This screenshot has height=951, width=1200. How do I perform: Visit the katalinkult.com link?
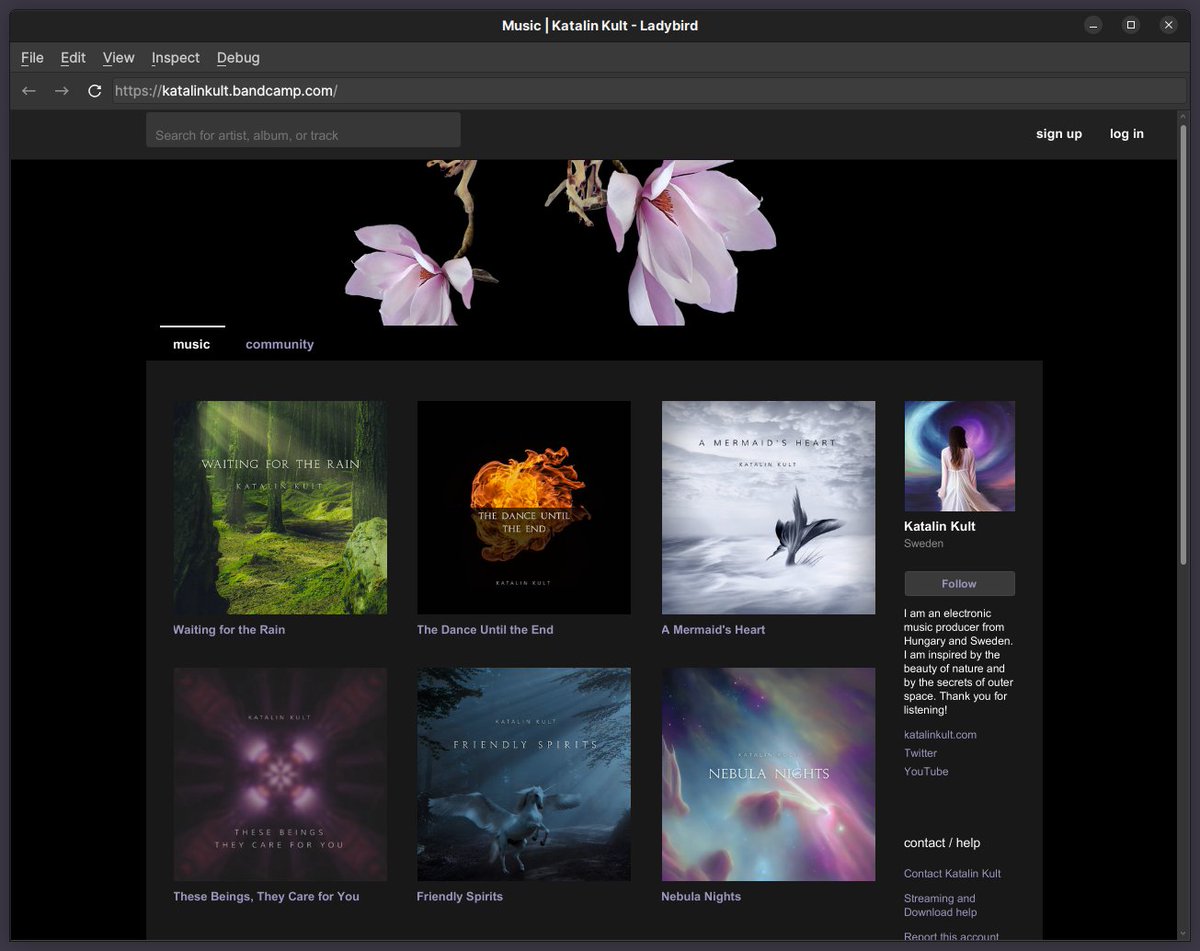940,735
